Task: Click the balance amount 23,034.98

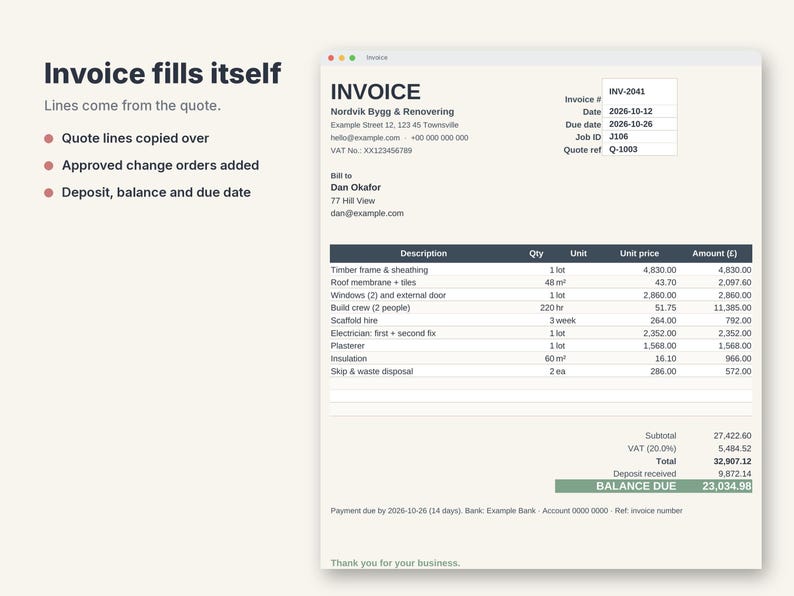Action: 727,486
